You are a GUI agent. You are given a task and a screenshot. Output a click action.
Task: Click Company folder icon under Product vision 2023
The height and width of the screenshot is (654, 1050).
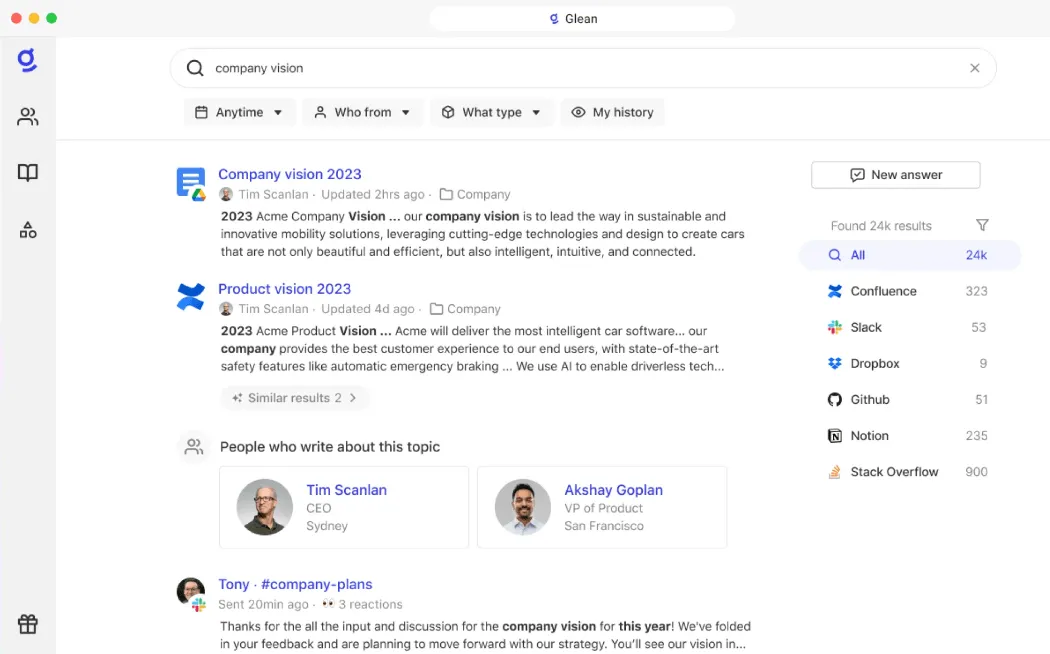pyautogui.click(x=437, y=309)
